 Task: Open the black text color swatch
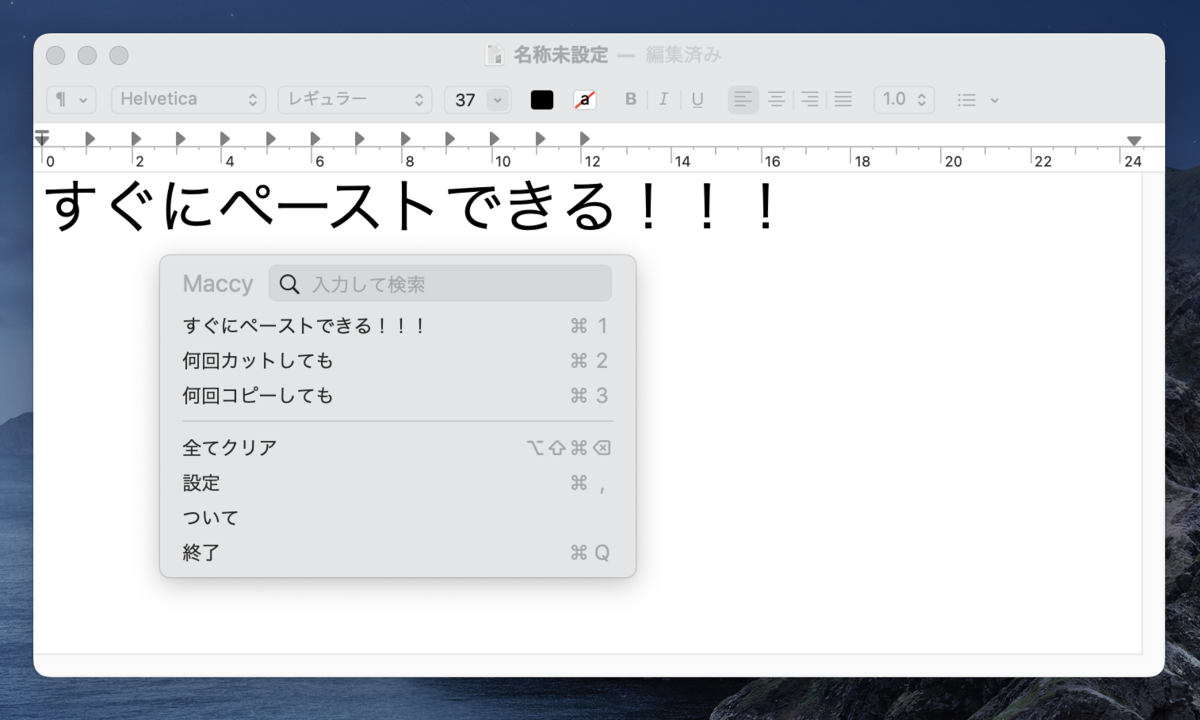pyautogui.click(x=542, y=100)
